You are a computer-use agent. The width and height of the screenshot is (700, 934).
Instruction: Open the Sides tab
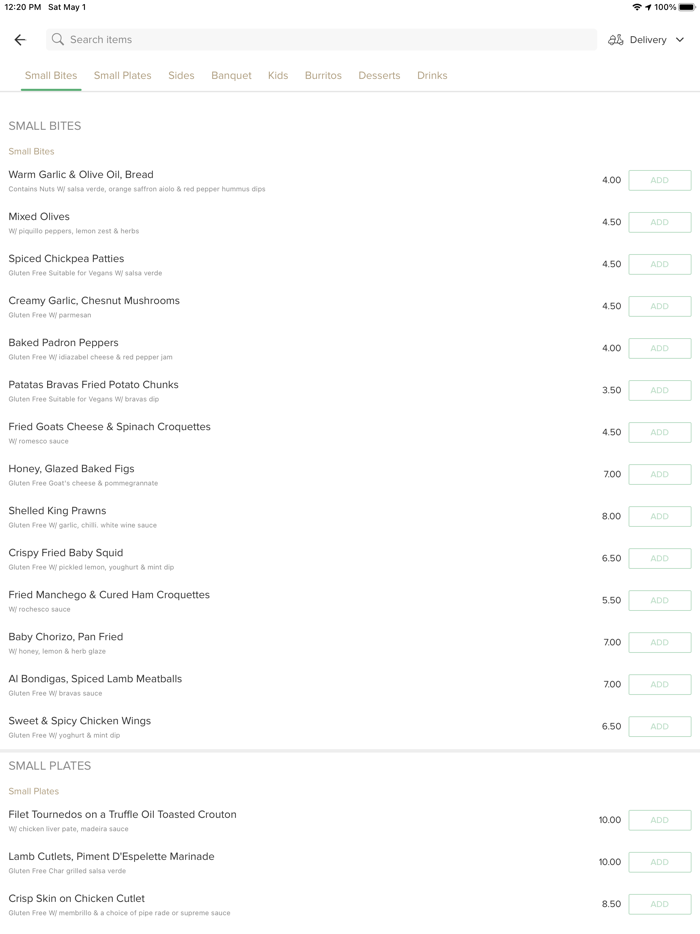[181, 76]
